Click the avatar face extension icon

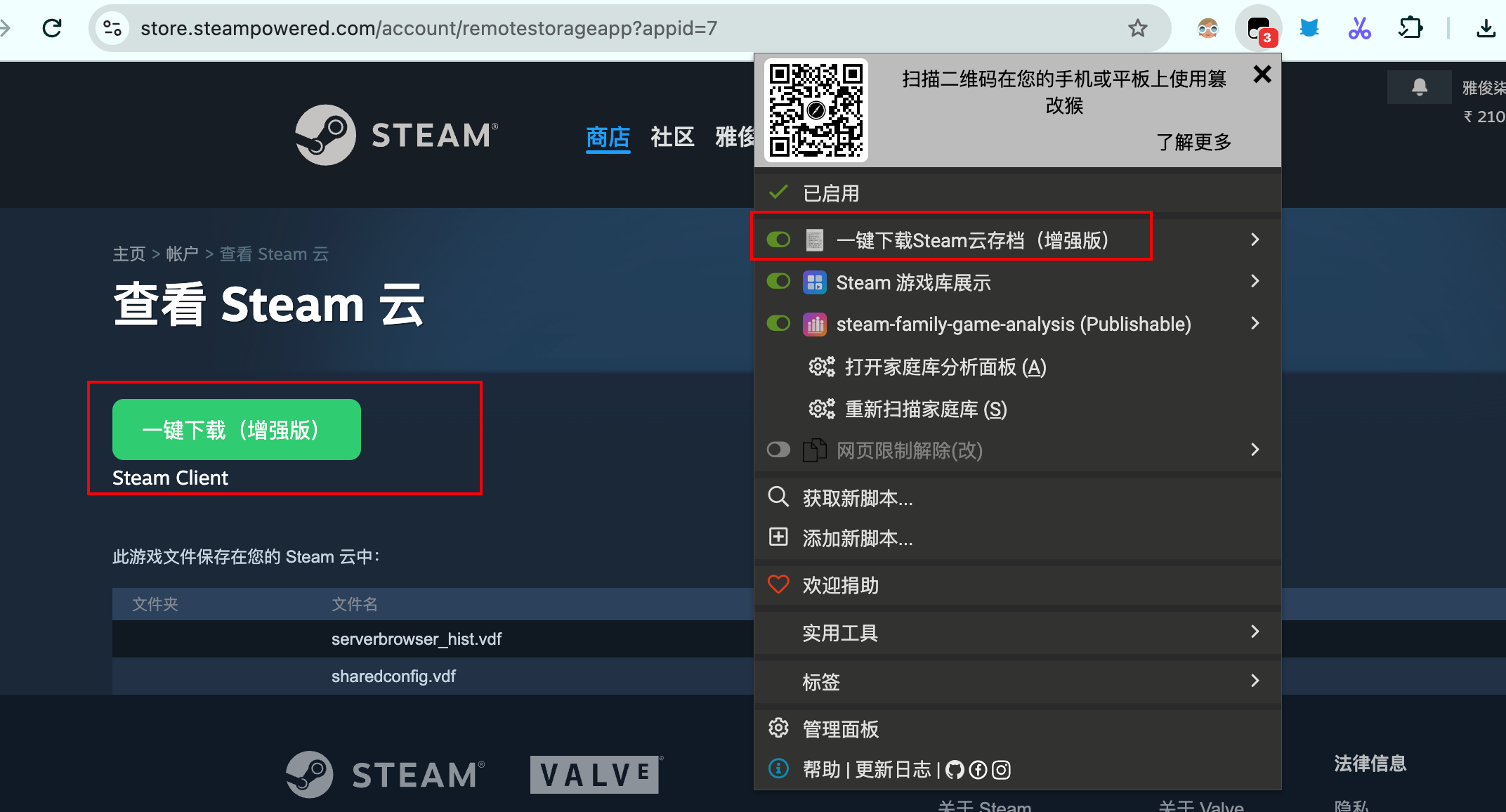click(1207, 28)
